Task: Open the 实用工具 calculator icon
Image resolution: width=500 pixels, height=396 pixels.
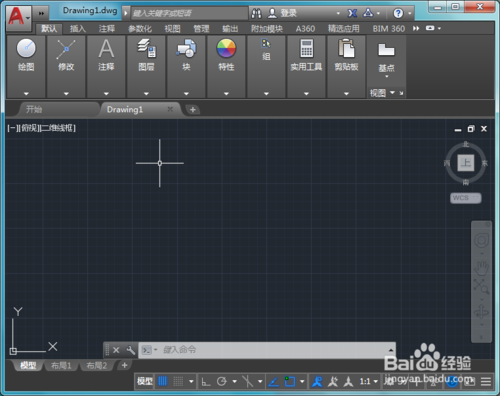Action: [x=306, y=48]
